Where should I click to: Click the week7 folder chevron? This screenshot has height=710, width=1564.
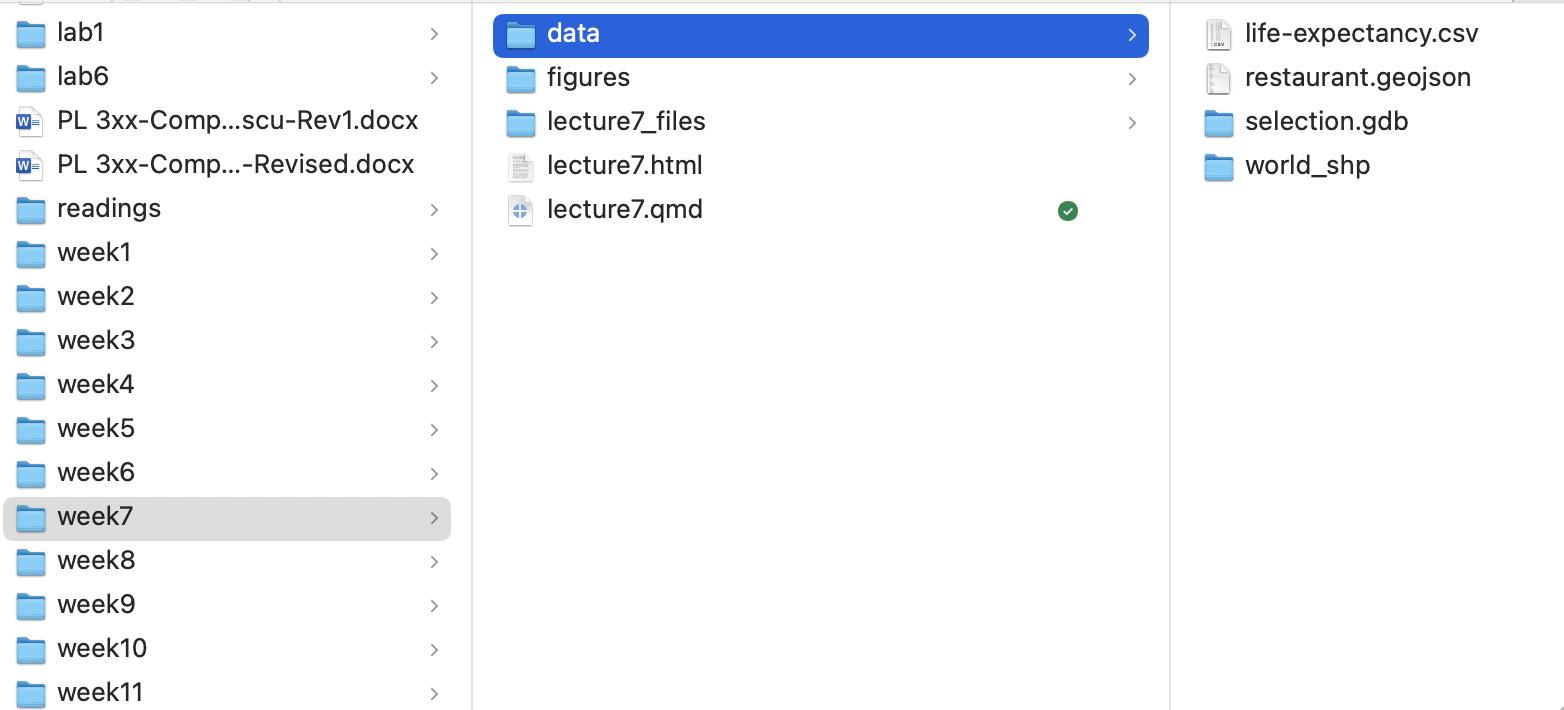[434, 518]
